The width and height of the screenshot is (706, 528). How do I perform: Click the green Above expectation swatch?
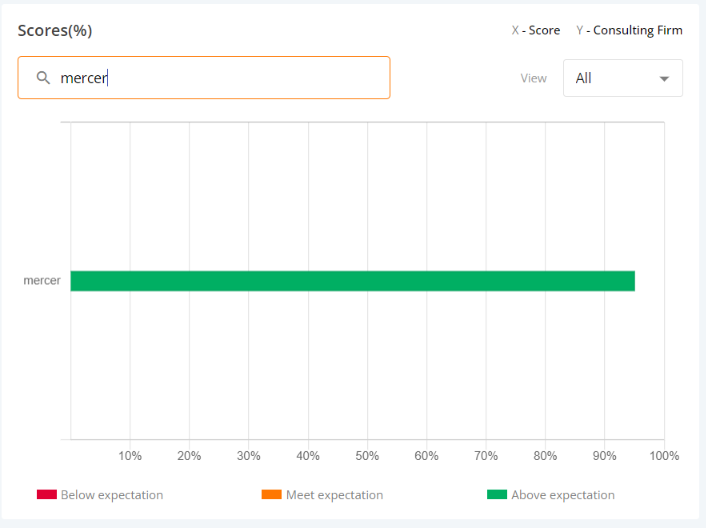(497, 495)
